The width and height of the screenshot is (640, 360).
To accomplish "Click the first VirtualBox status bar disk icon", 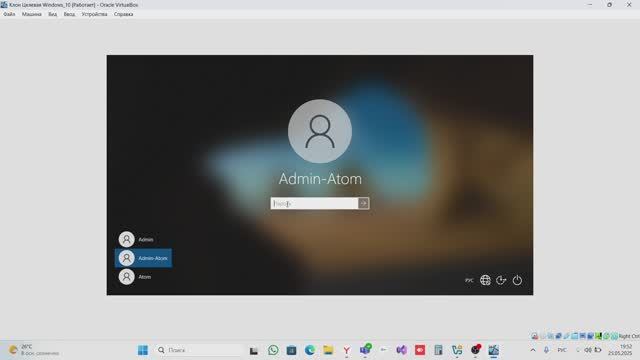I will (534, 336).
